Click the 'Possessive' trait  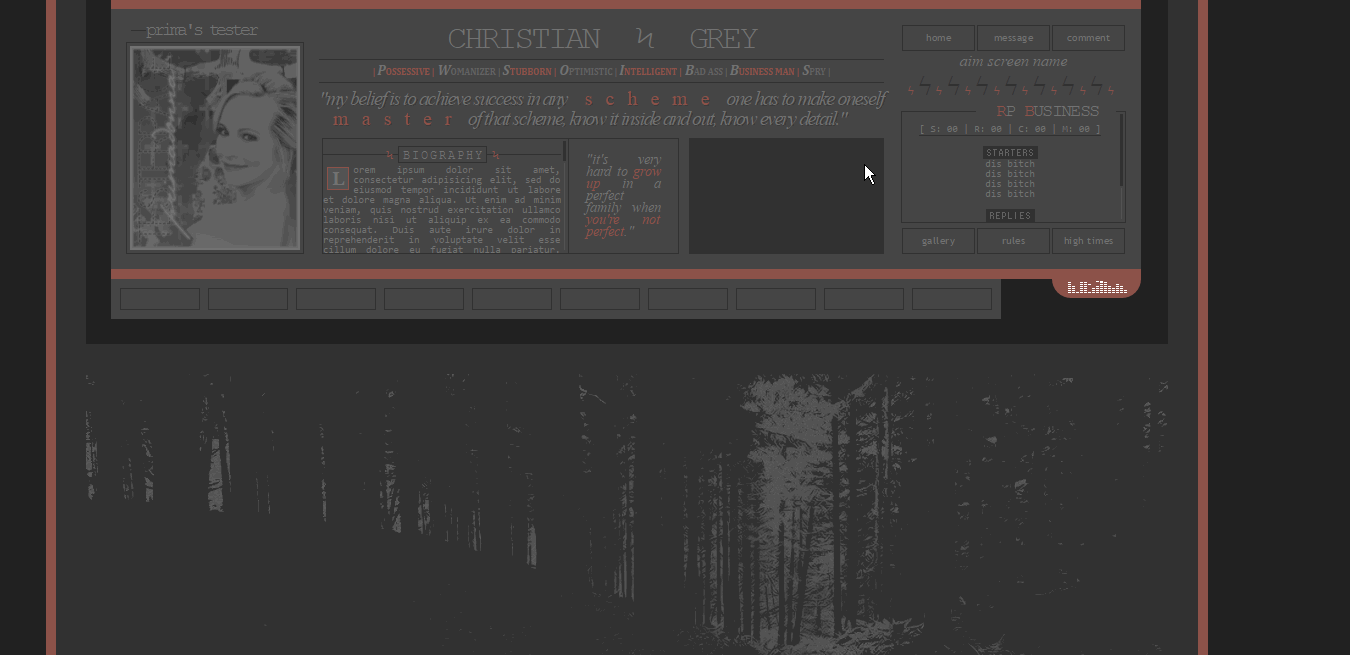coord(404,71)
